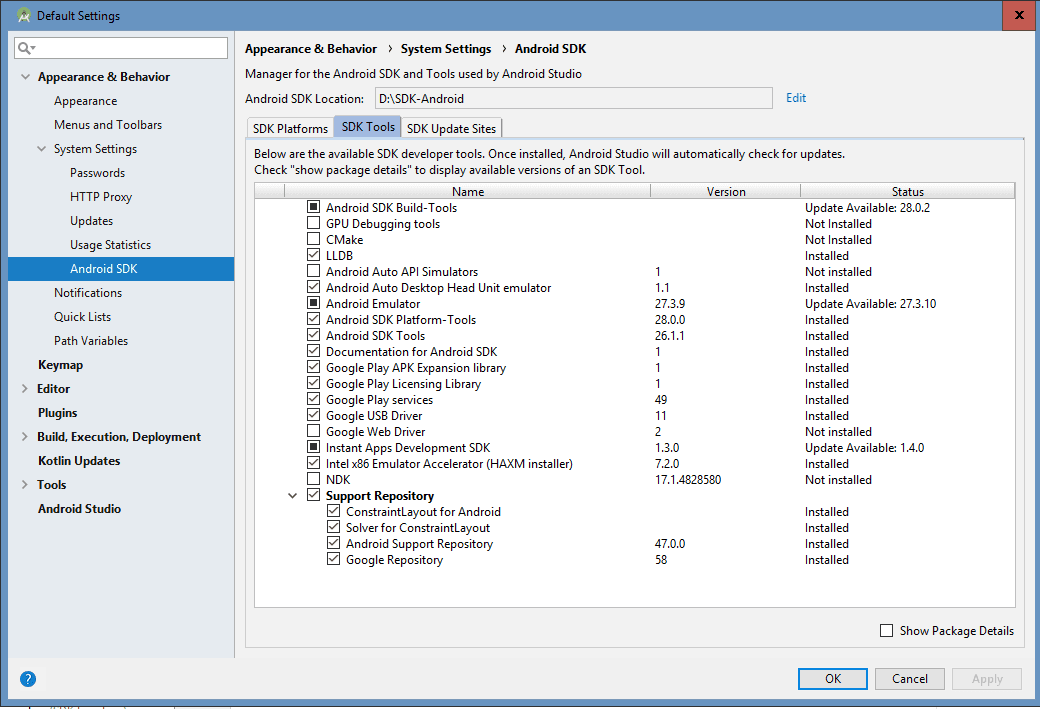Open Plugins settings
Image resolution: width=1040 pixels, height=709 pixels.
[58, 413]
